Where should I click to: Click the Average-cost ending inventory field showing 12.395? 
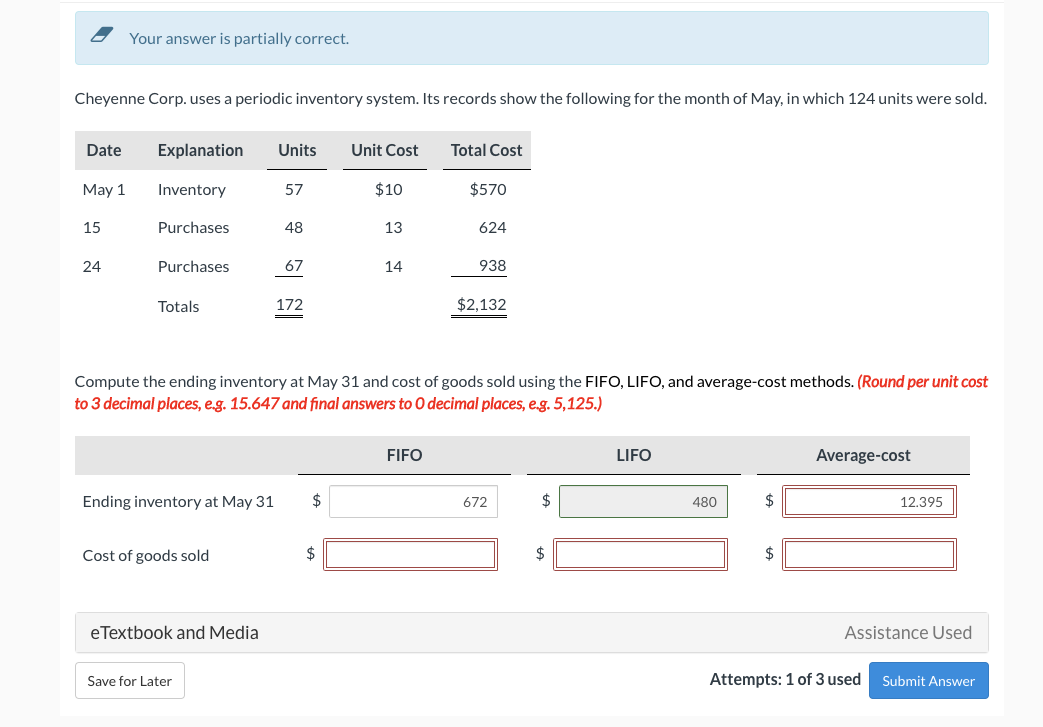click(869, 502)
